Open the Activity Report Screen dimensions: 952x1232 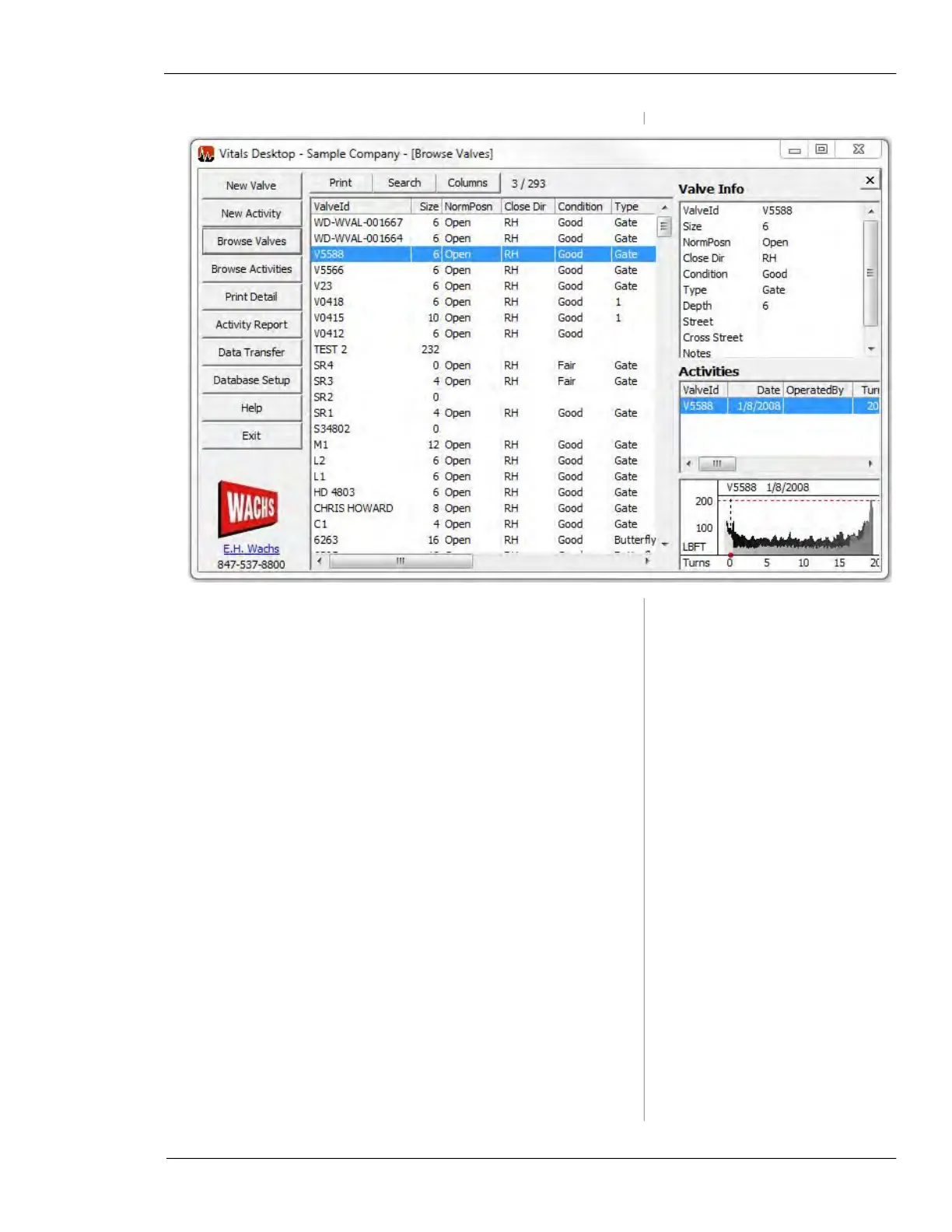[251, 324]
